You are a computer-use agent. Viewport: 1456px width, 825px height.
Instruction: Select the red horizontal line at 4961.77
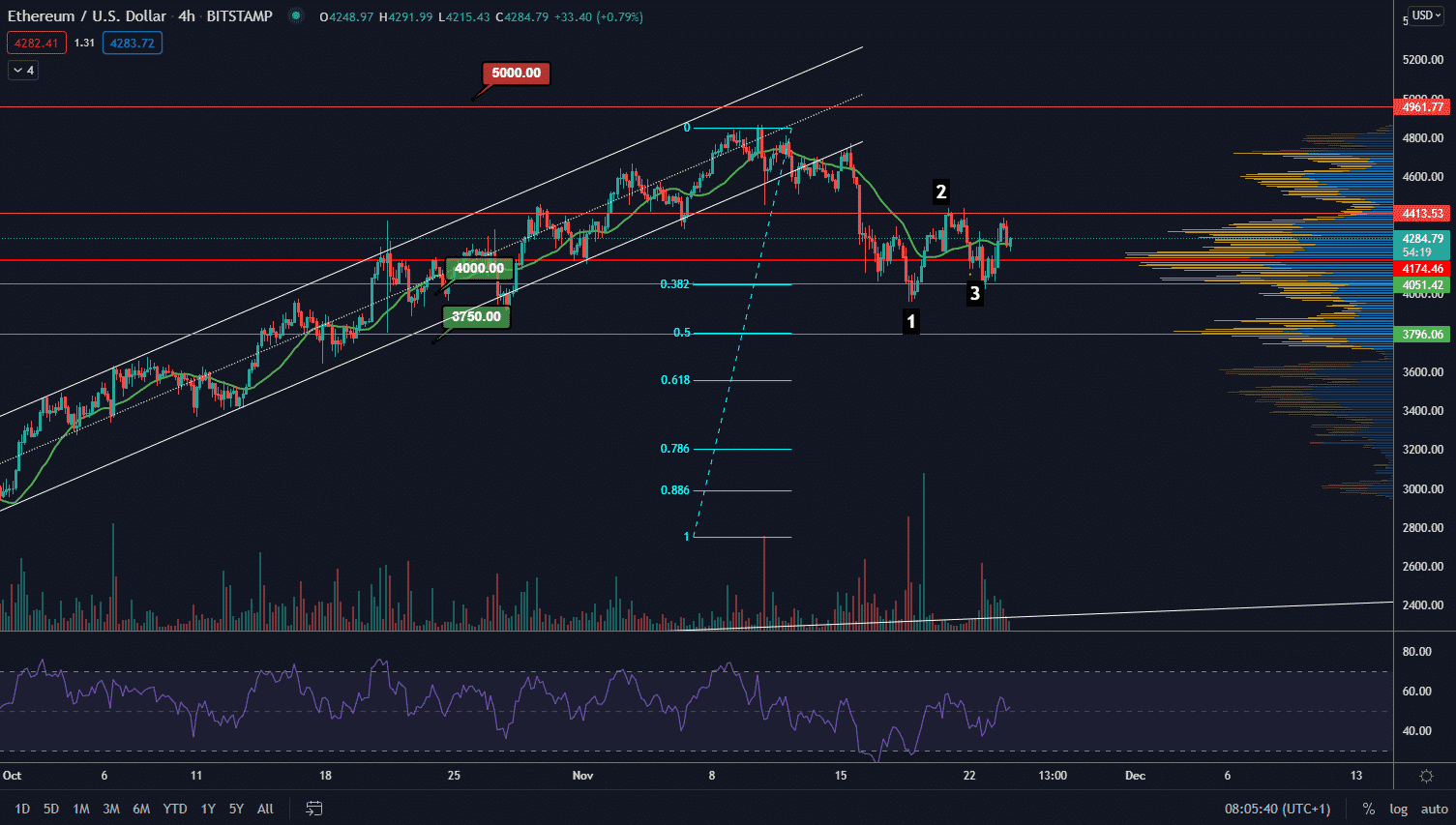677,107
